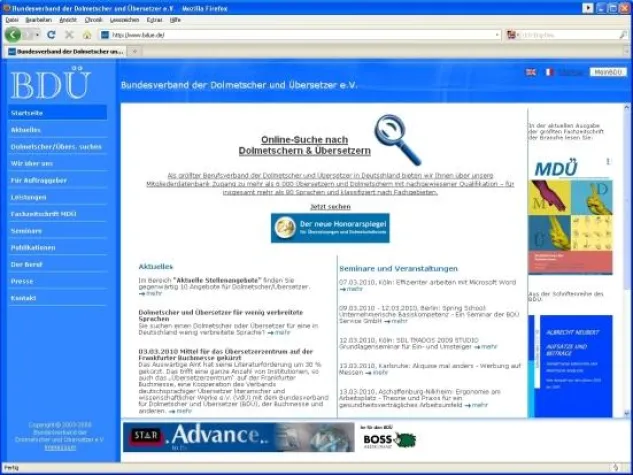
Task: Open the tab list dropdown at right of tab bar
Action: (x=627, y=51)
